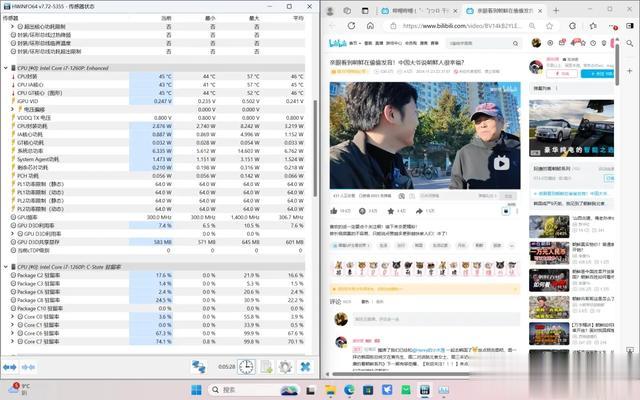The image size is (640, 400).
Task: Share the video with arrow icon
Action: click(x=419, y=211)
